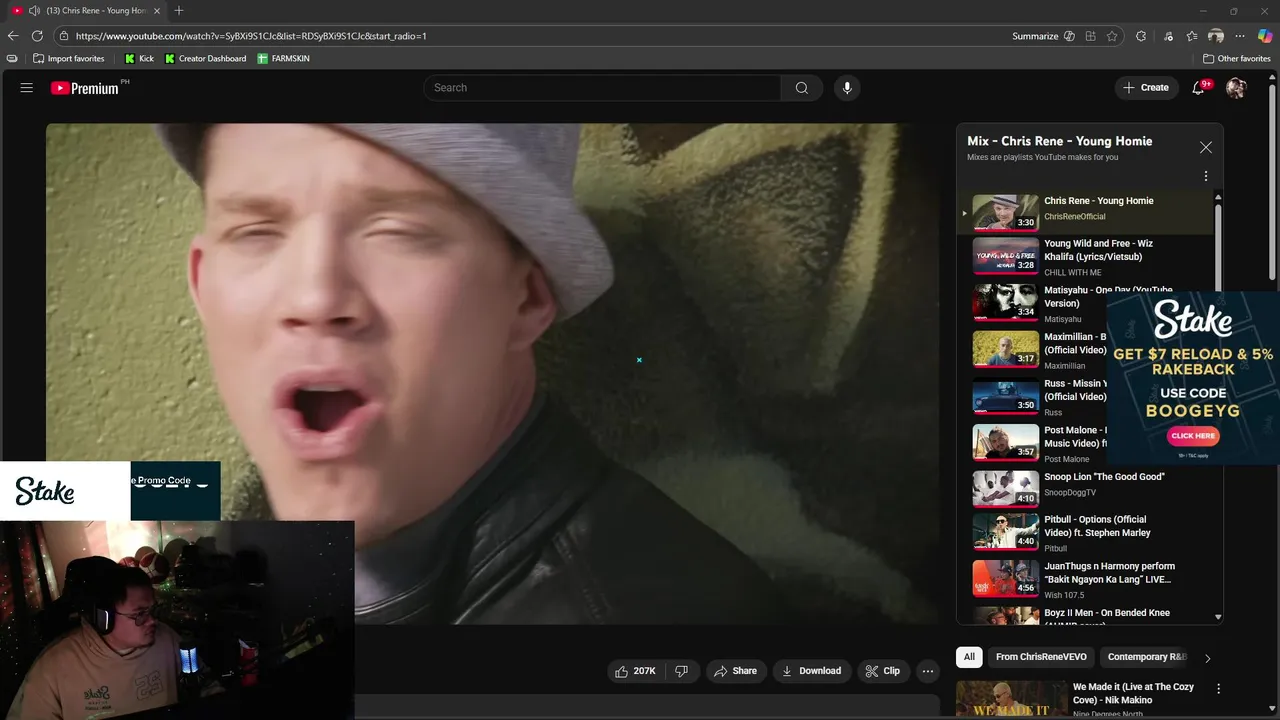This screenshot has width=1280, height=720.
Task: Reload the page with refresh icon
Action: coord(37,36)
